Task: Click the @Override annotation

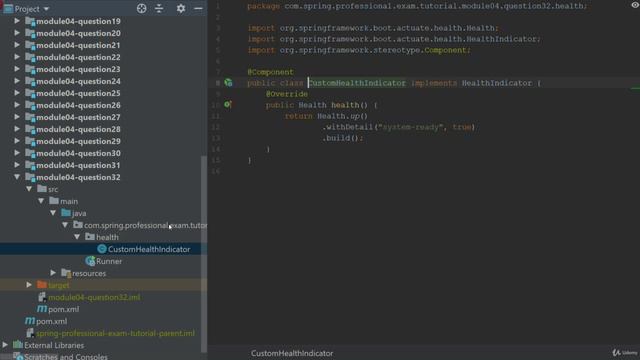Action: point(287,94)
